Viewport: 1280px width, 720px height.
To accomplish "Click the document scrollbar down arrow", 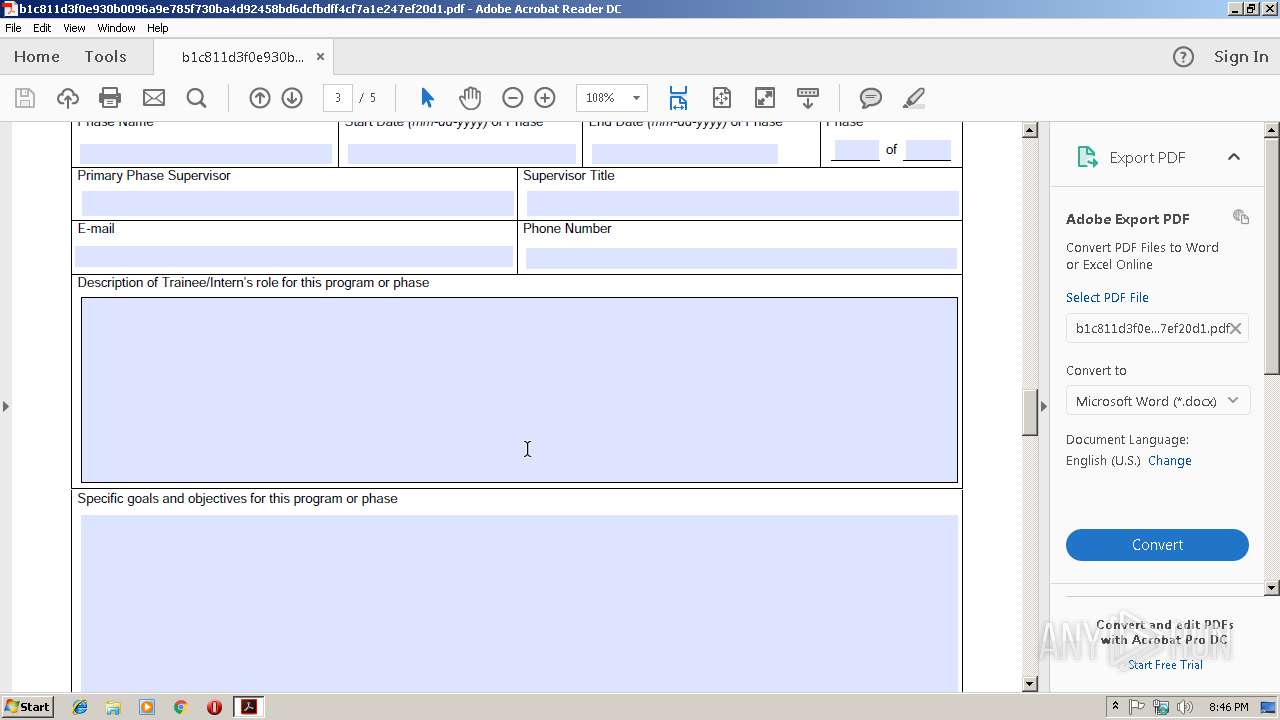I will tap(1030, 684).
